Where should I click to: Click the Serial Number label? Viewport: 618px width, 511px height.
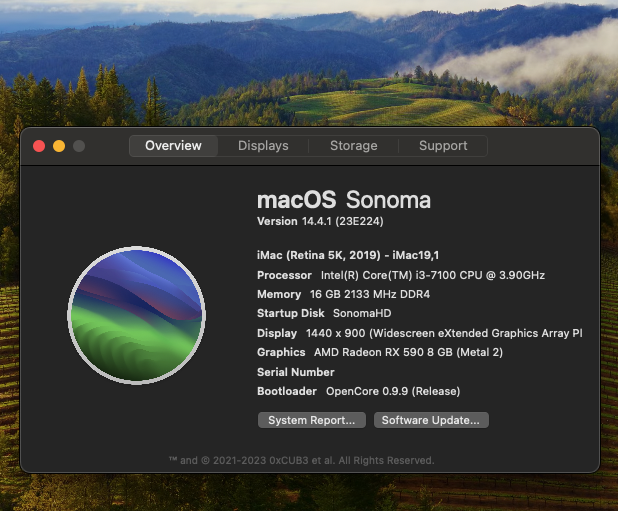tap(296, 372)
